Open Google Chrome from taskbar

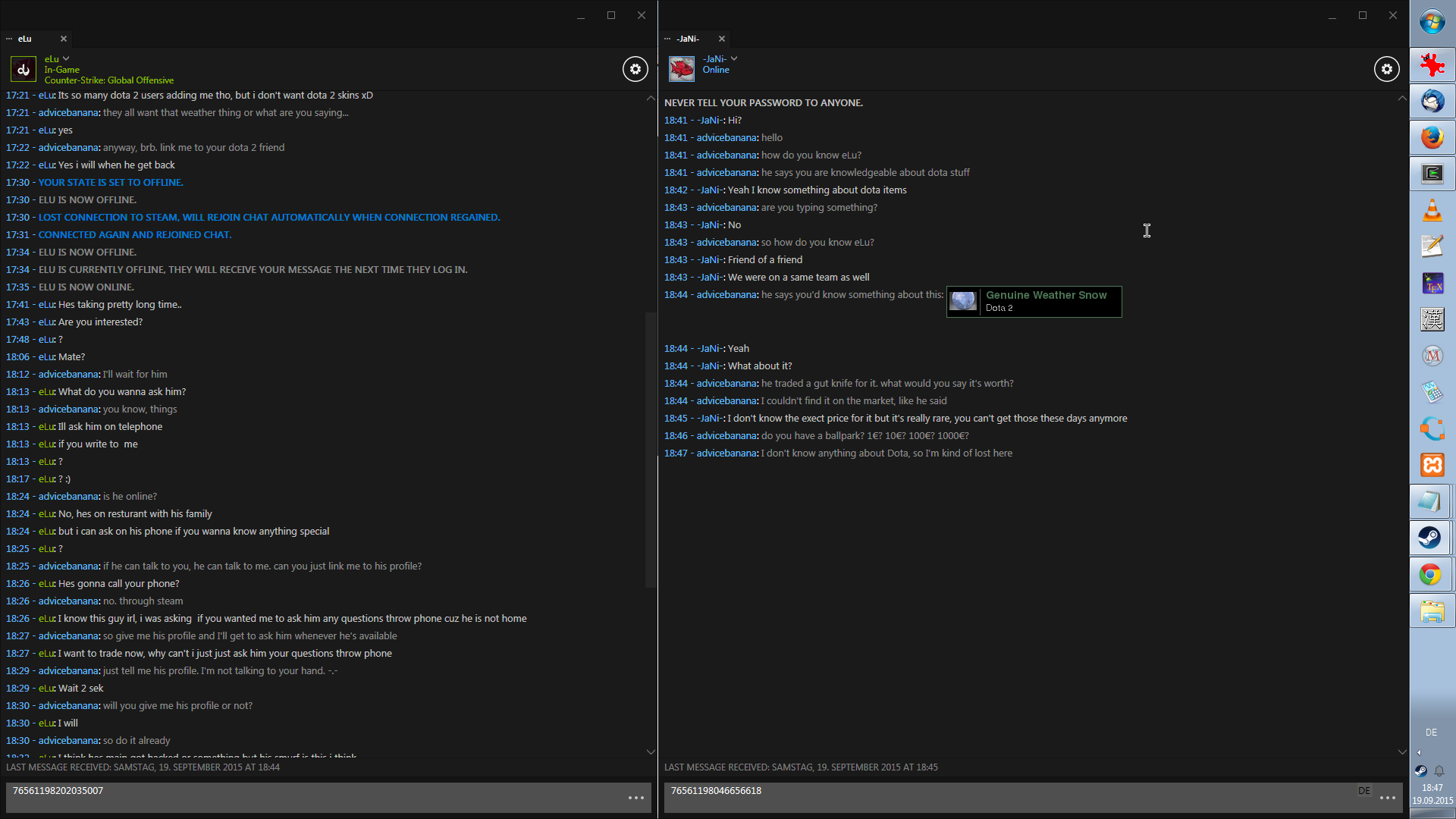pyautogui.click(x=1431, y=575)
